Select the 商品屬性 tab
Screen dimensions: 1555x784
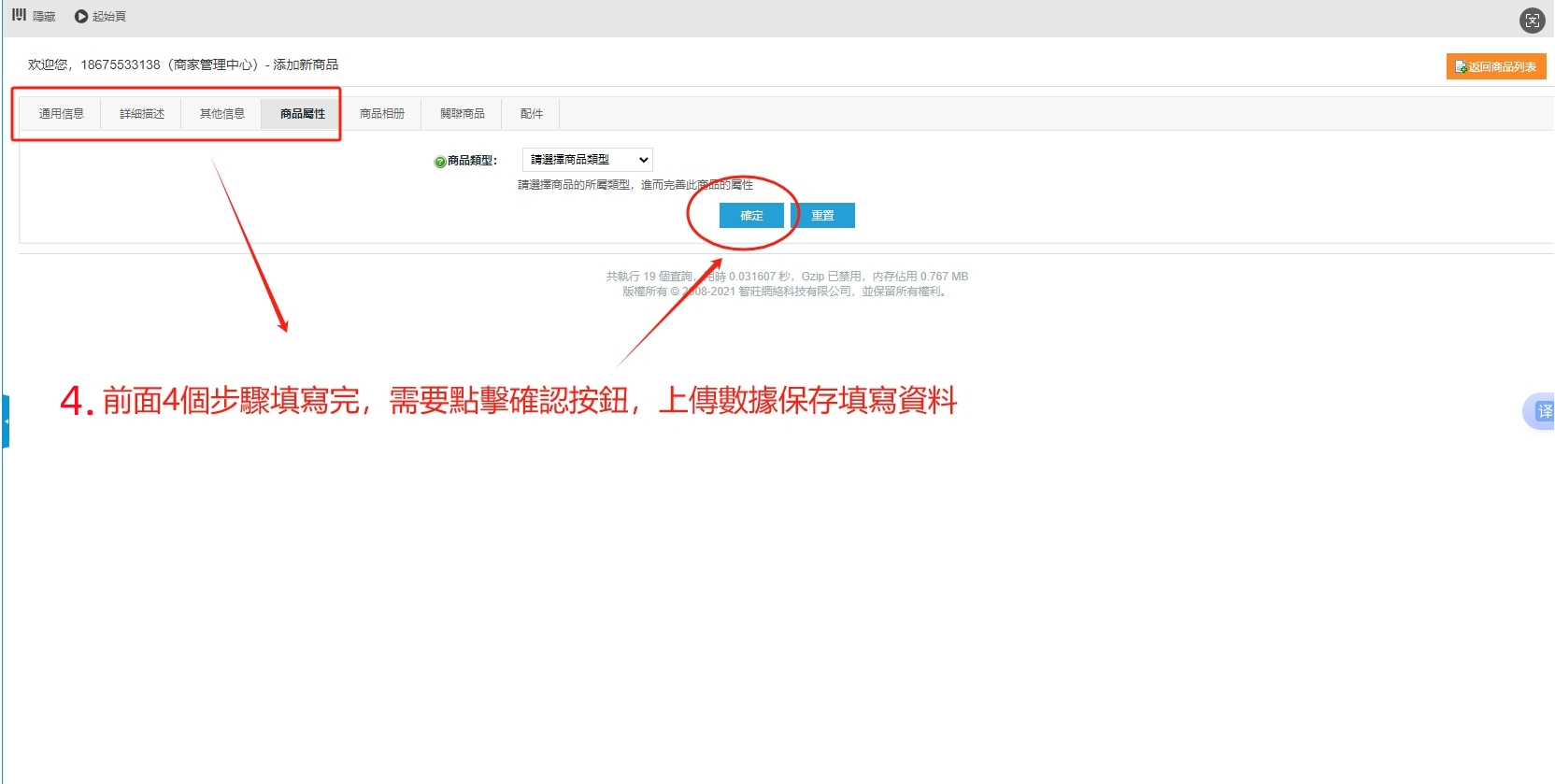[303, 114]
